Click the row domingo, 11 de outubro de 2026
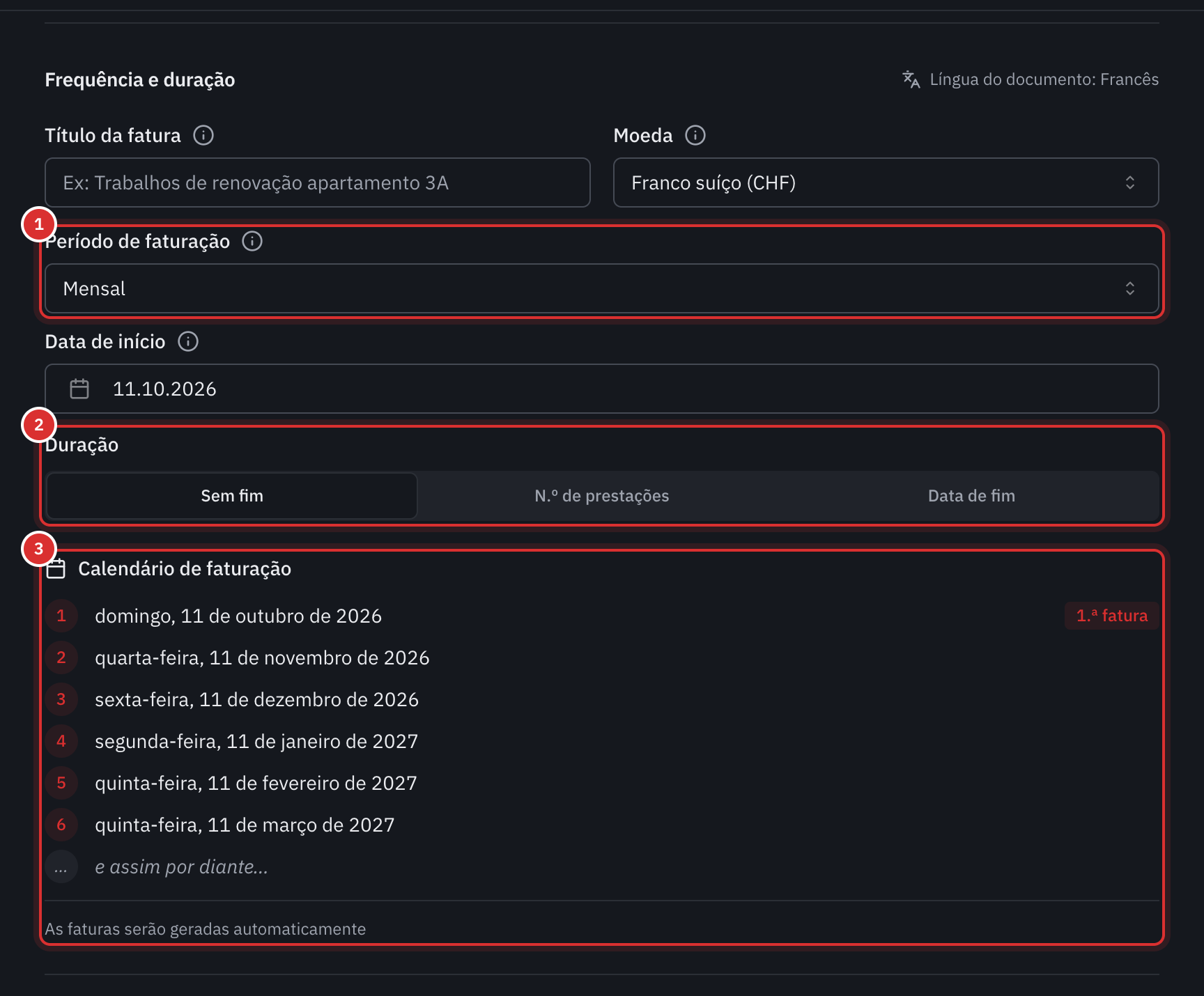 click(602, 616)
